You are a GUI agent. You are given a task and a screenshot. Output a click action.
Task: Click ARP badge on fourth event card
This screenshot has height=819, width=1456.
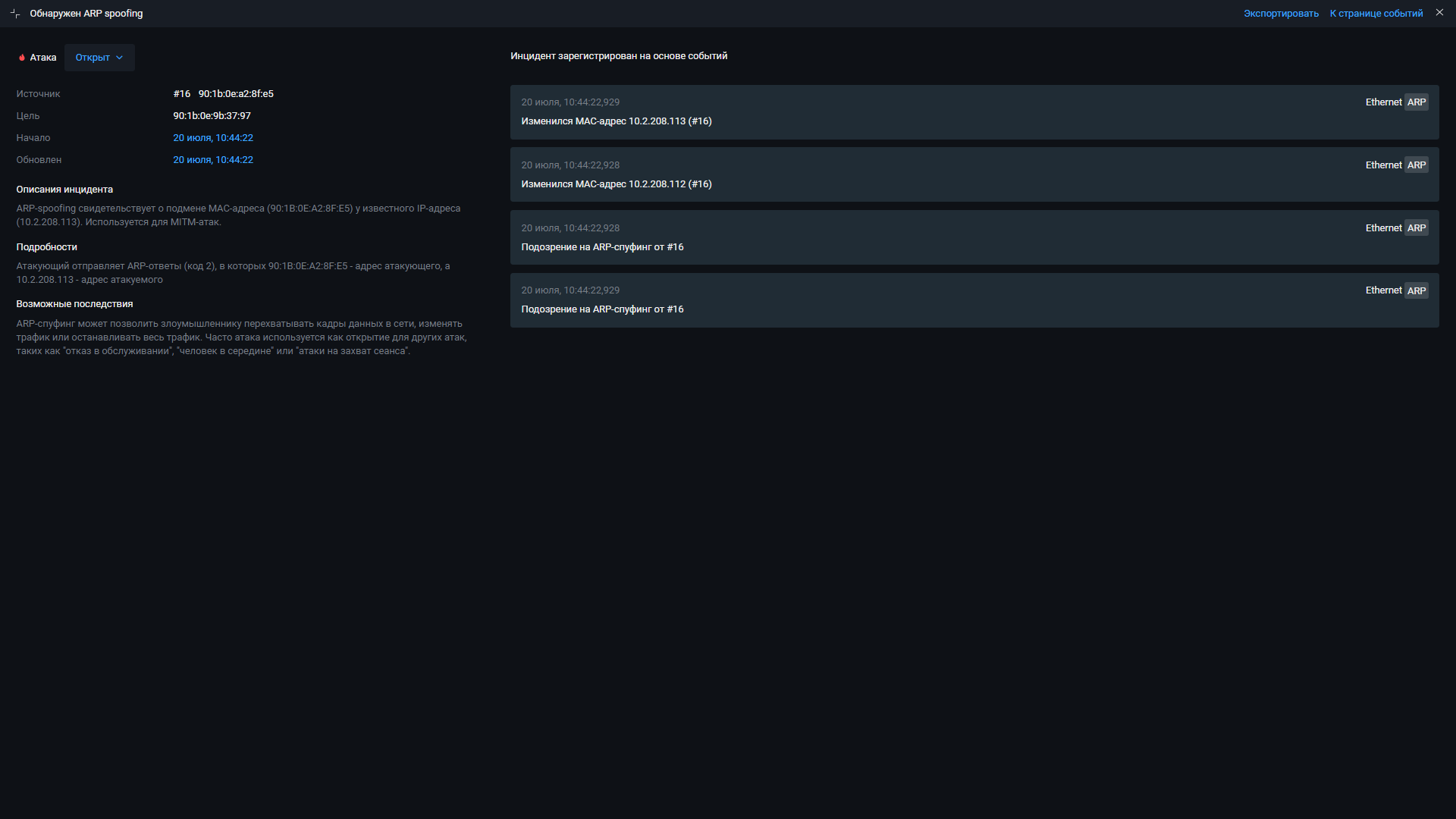pos(1416,291)
